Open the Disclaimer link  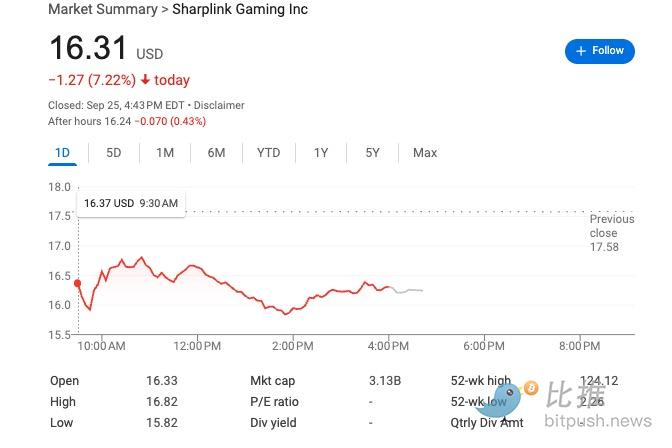coord(220,105)
